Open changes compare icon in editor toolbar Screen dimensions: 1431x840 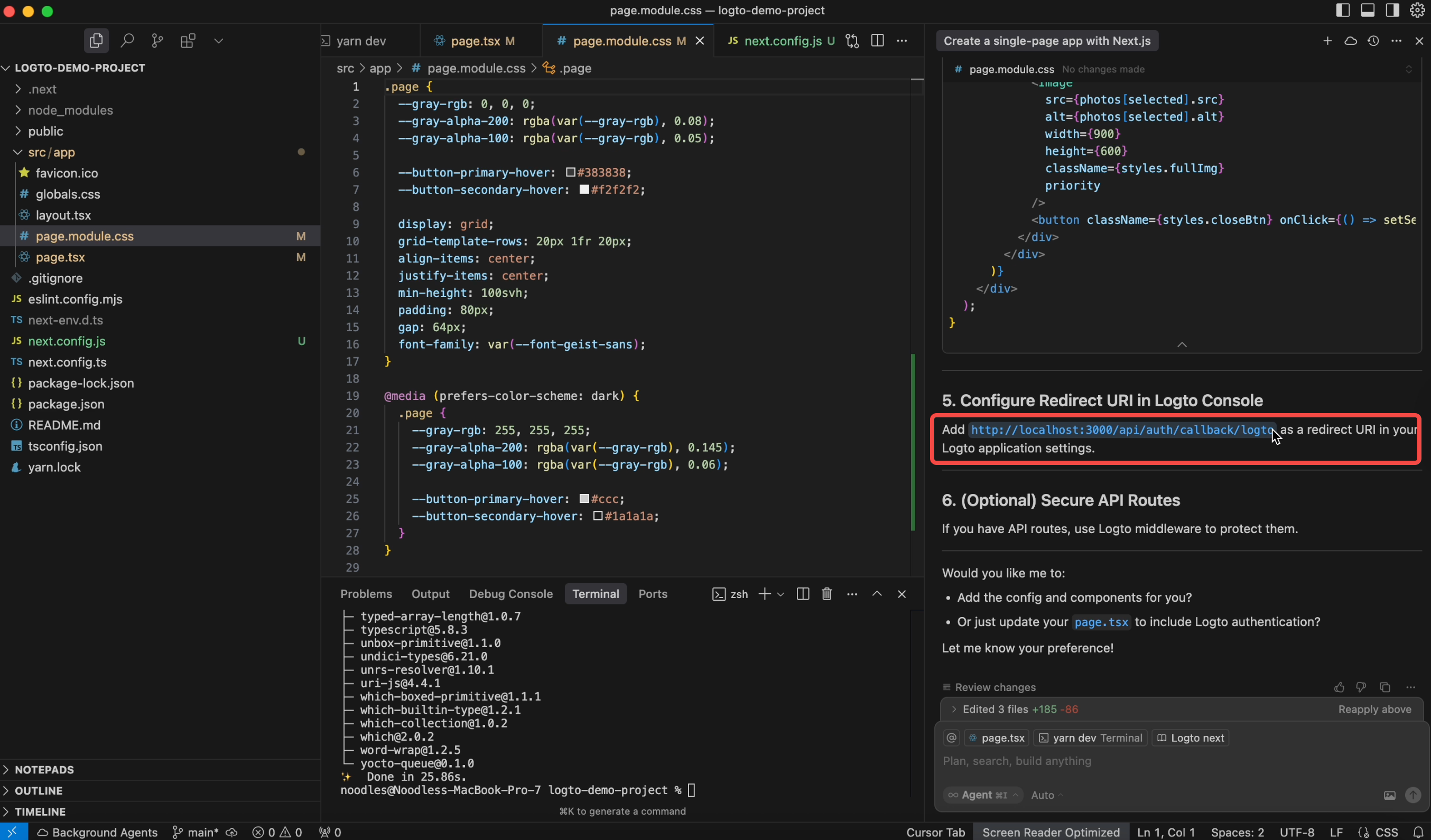852,41
